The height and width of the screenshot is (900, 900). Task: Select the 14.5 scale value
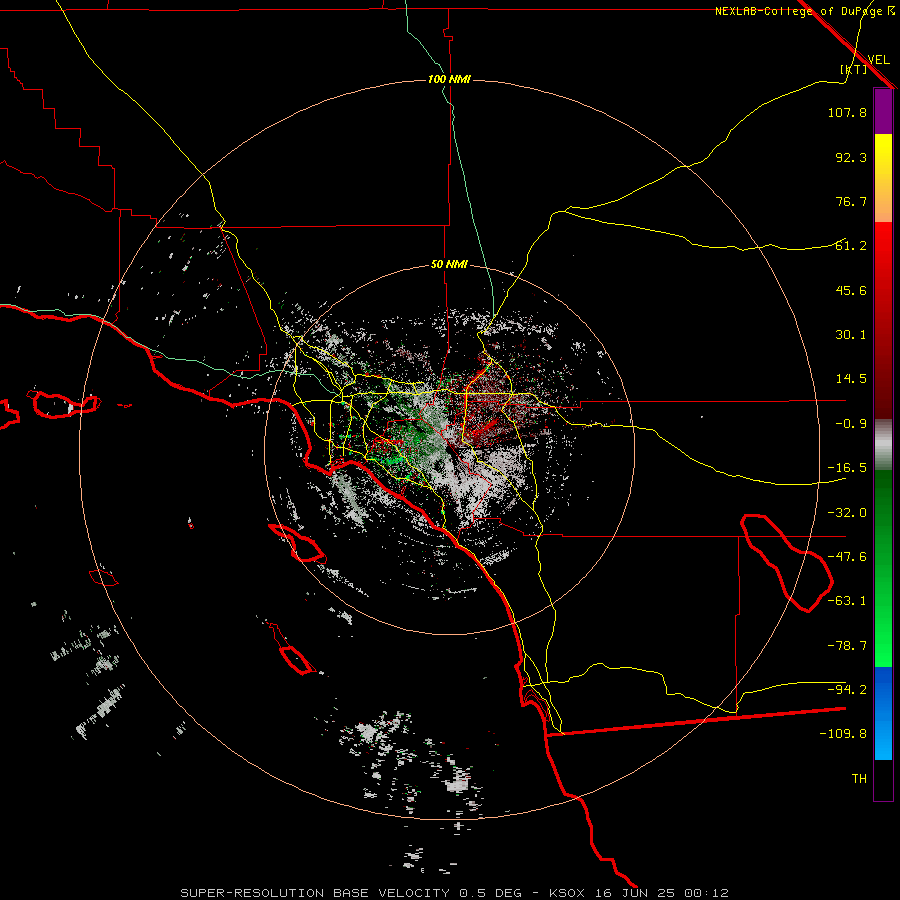pyautogui.click(x=851, y=379)
